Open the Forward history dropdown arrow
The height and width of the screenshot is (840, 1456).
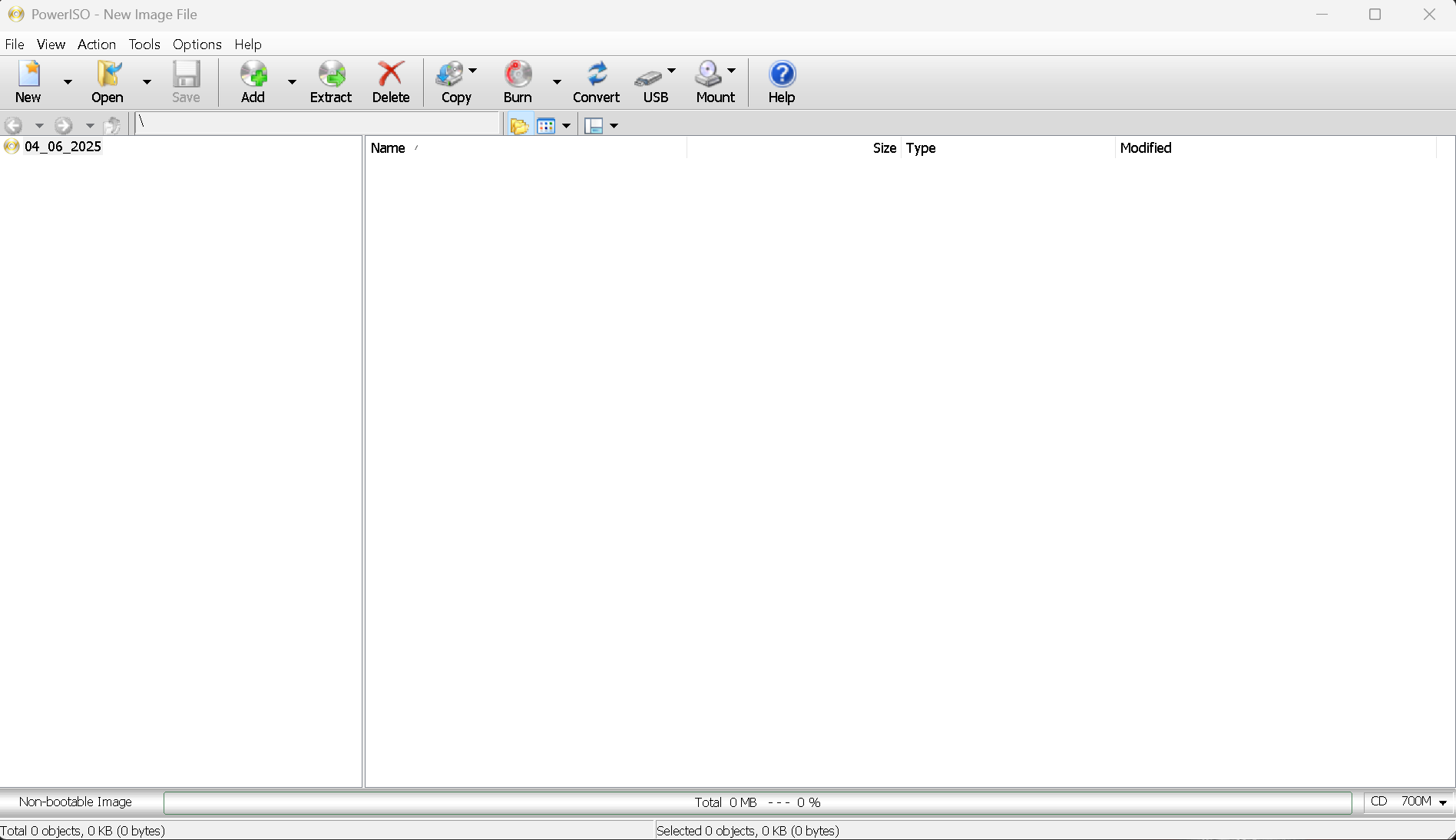(90, 125)
